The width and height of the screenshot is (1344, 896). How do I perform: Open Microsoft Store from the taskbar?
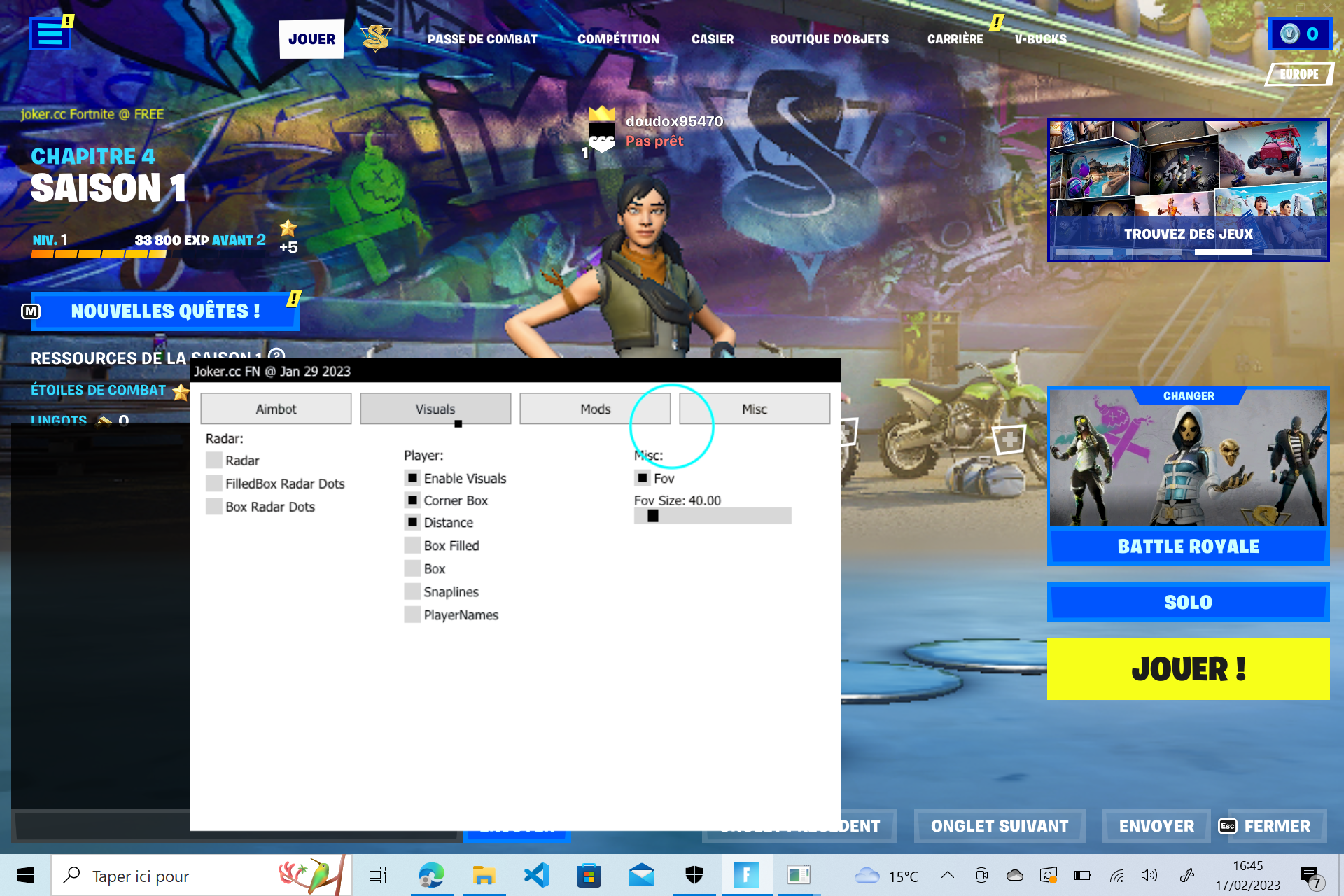point(589,875)
